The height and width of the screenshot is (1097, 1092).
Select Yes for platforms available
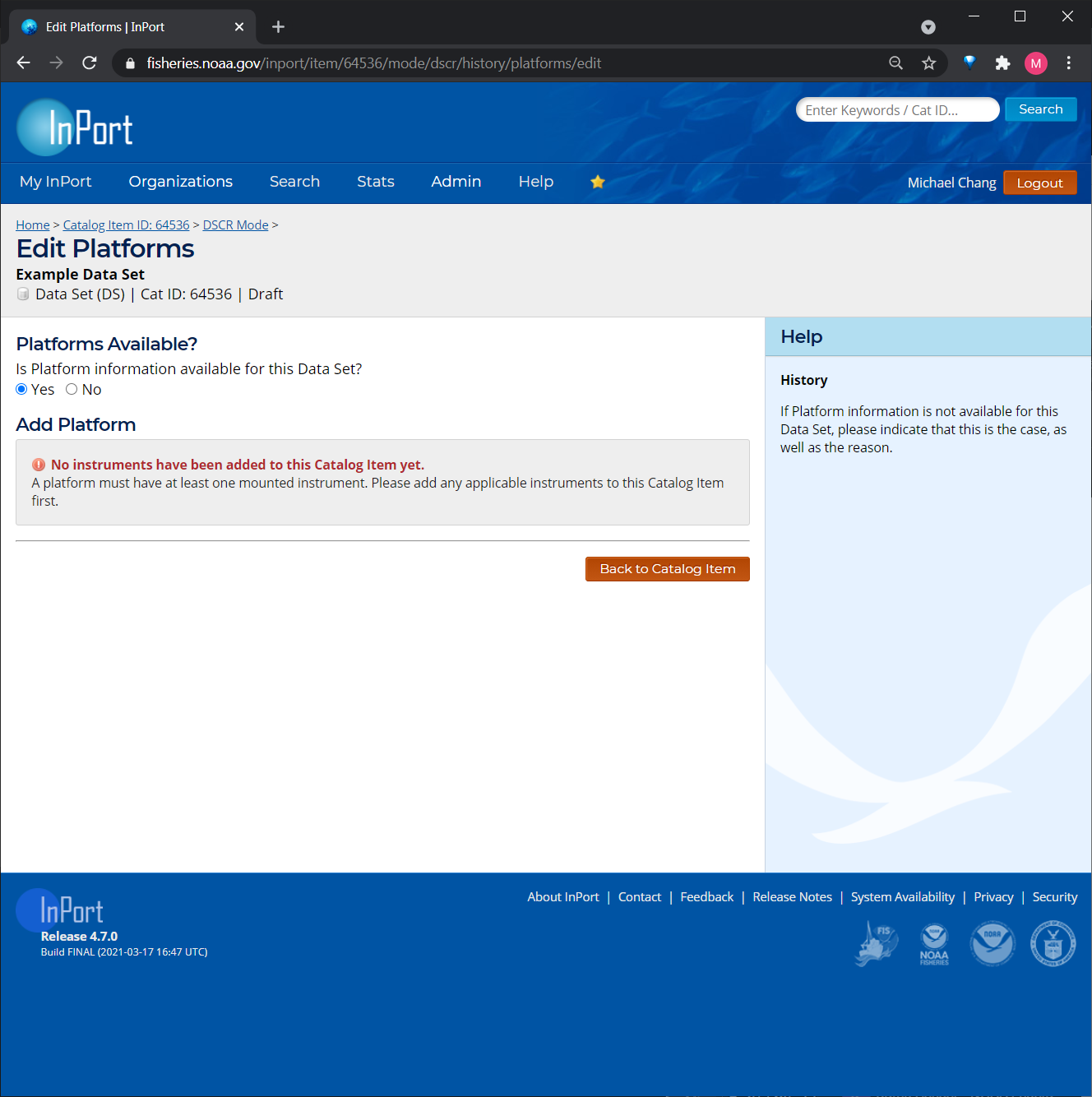(21, 390)
